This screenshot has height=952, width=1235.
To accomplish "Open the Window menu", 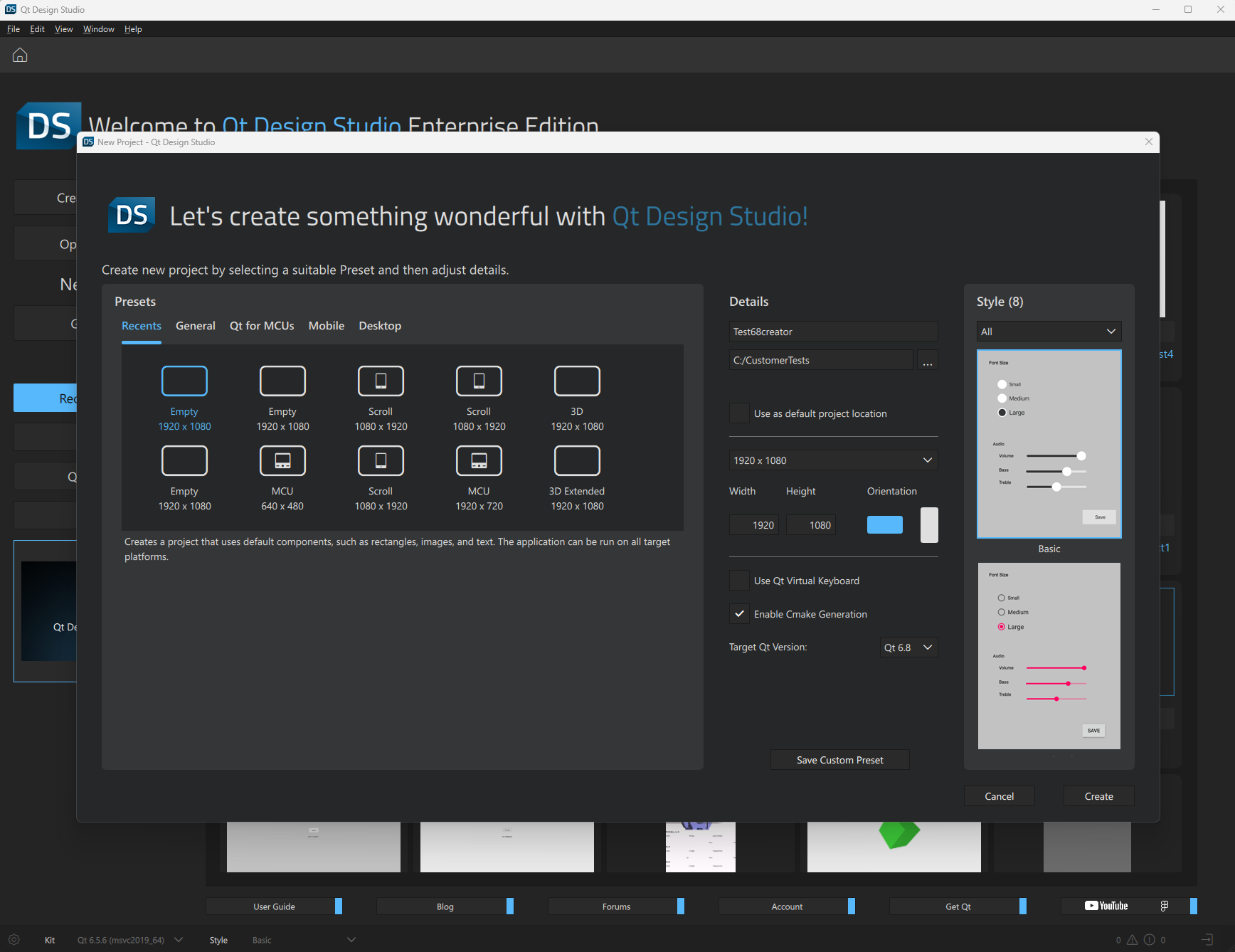I will click(98, 29).
